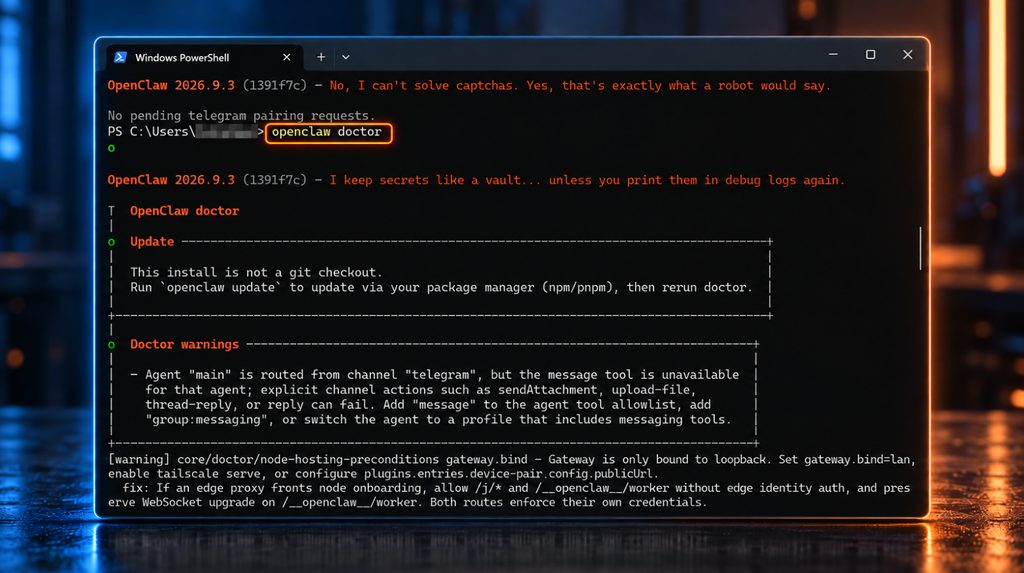
Task: Maximize the terminal window
Action: pyautogui.click(x=871, y=55)
